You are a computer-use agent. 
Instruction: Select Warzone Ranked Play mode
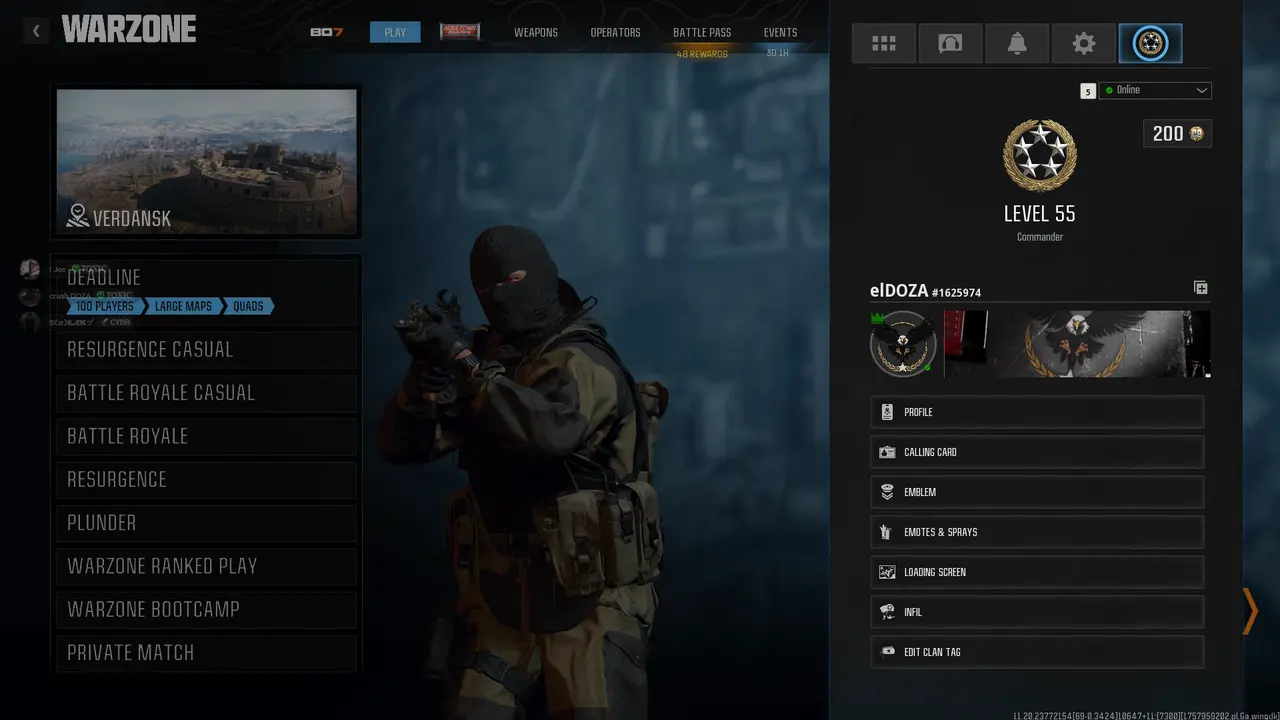pos(207,566)
